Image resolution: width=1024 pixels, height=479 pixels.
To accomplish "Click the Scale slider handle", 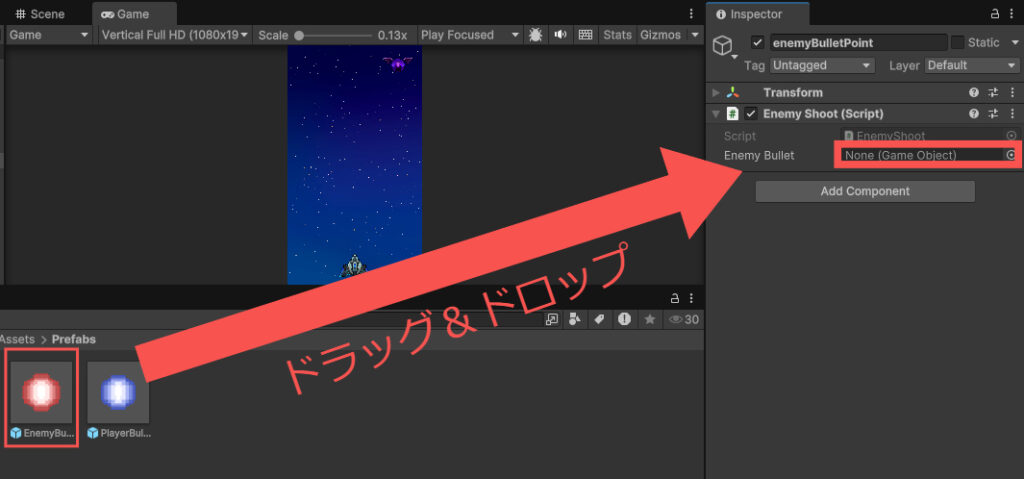I will coord(299,35).
